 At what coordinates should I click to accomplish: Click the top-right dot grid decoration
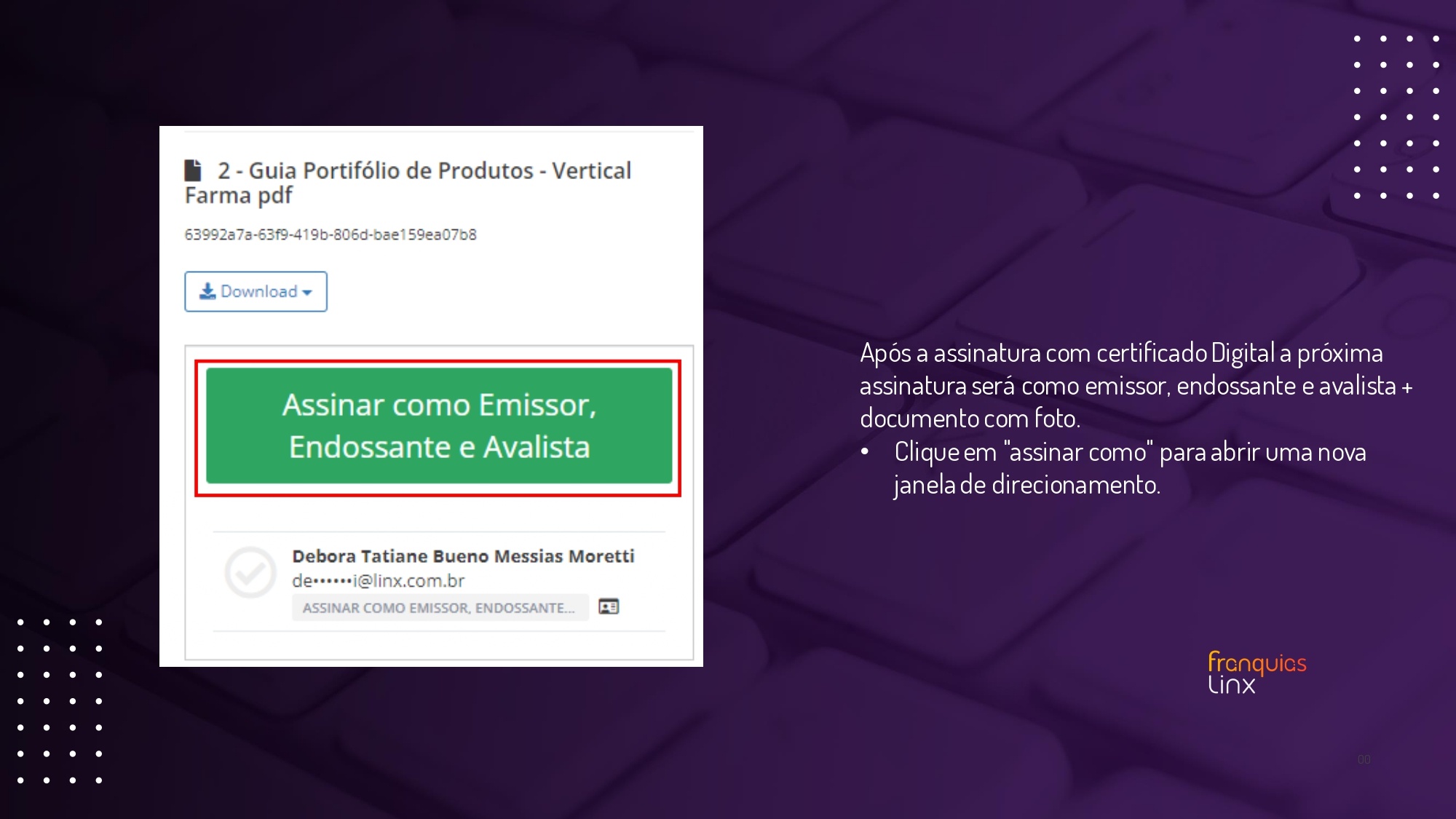point(1396,116)
